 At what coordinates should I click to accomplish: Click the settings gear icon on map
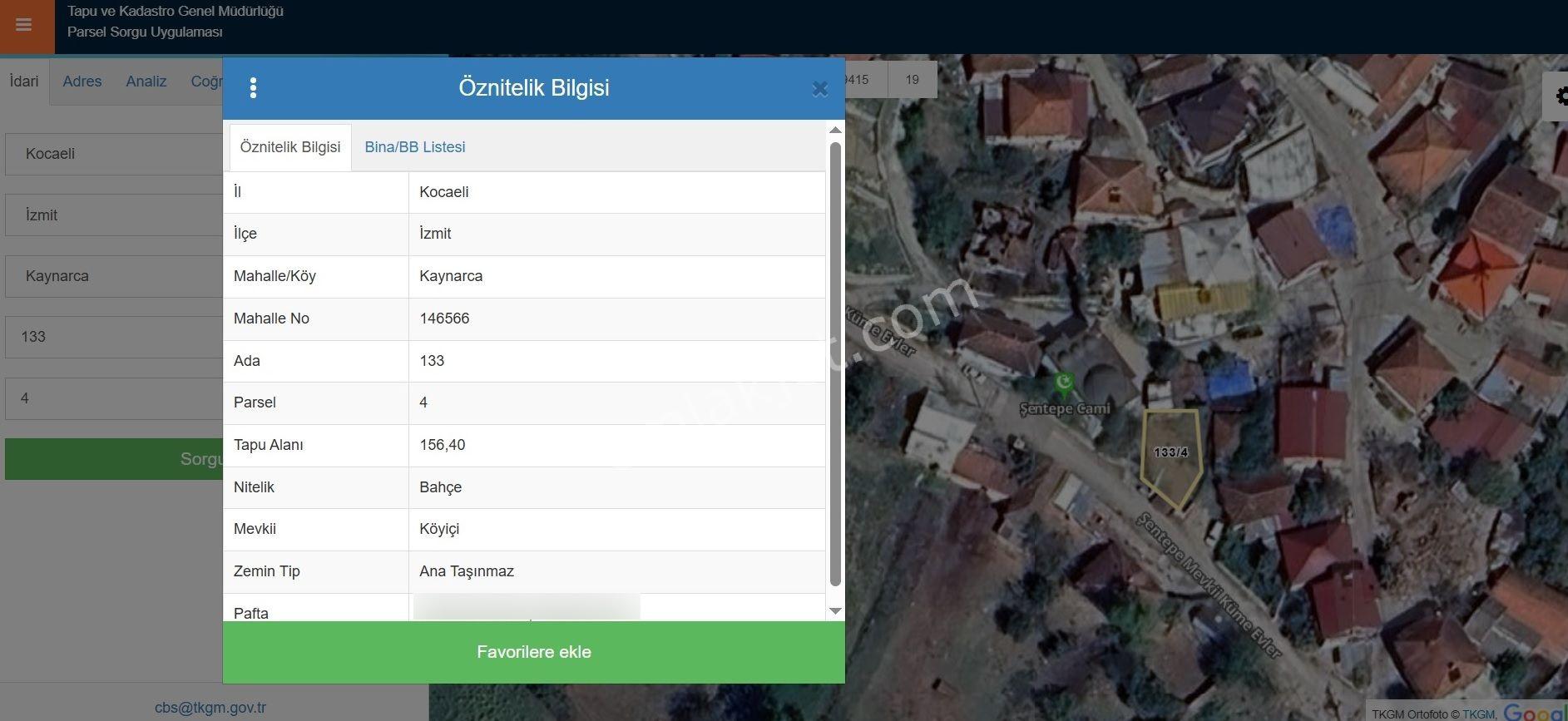click(1559, 96)
